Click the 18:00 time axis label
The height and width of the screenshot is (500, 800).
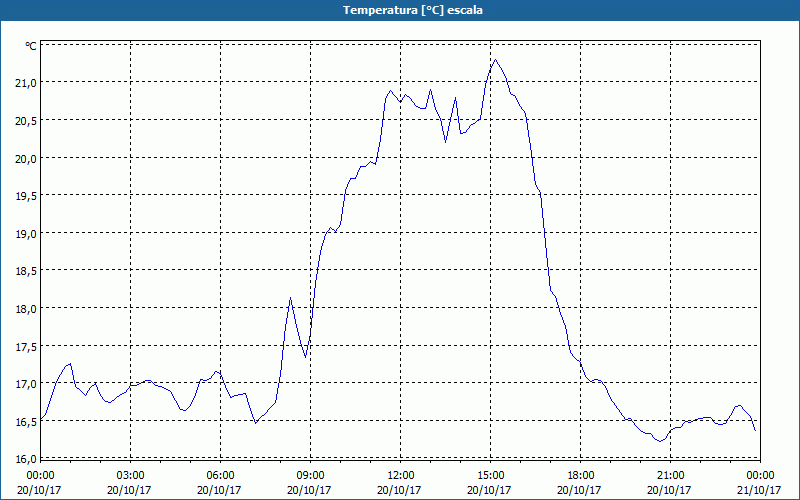coord(581,476)
